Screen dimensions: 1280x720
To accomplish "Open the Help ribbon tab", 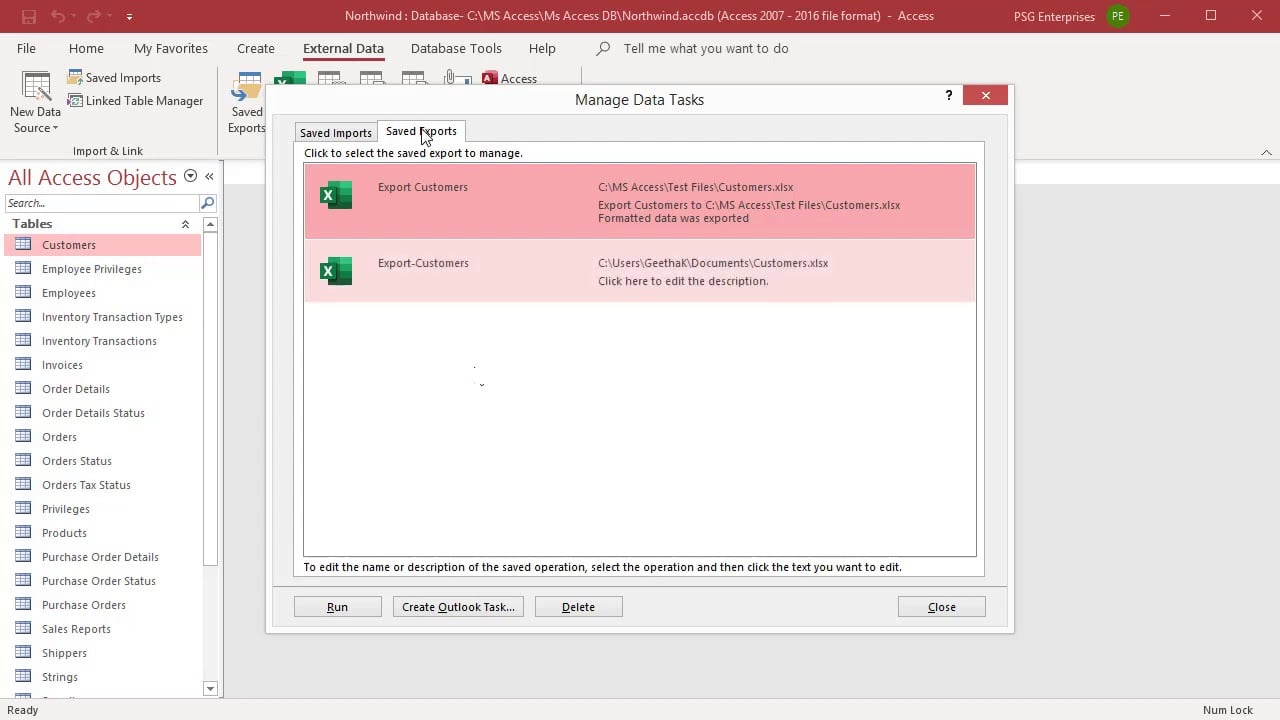I will pyautogui.click(x=542, y=48).
